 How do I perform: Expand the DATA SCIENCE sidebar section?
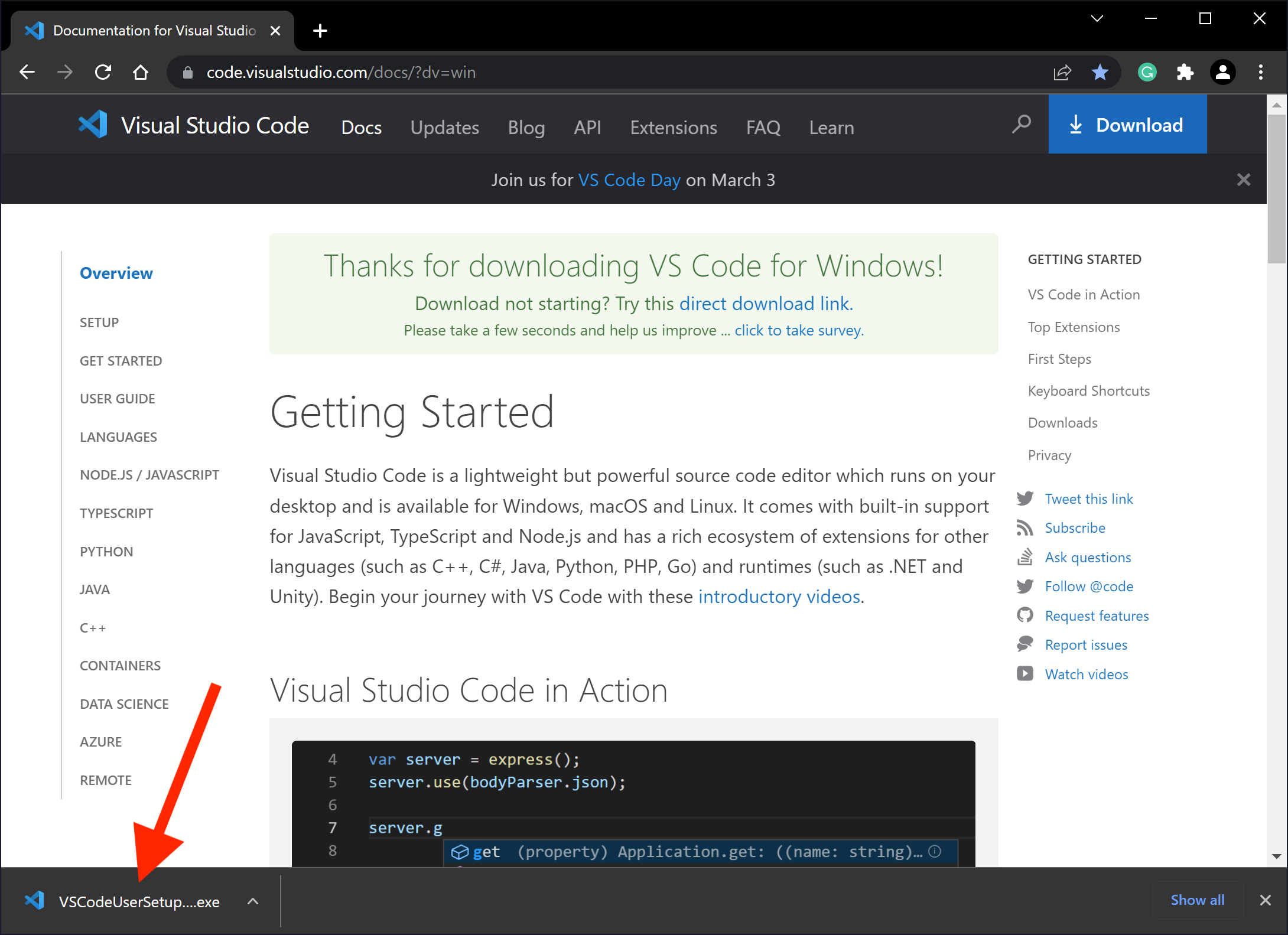[x=124, y=704]
